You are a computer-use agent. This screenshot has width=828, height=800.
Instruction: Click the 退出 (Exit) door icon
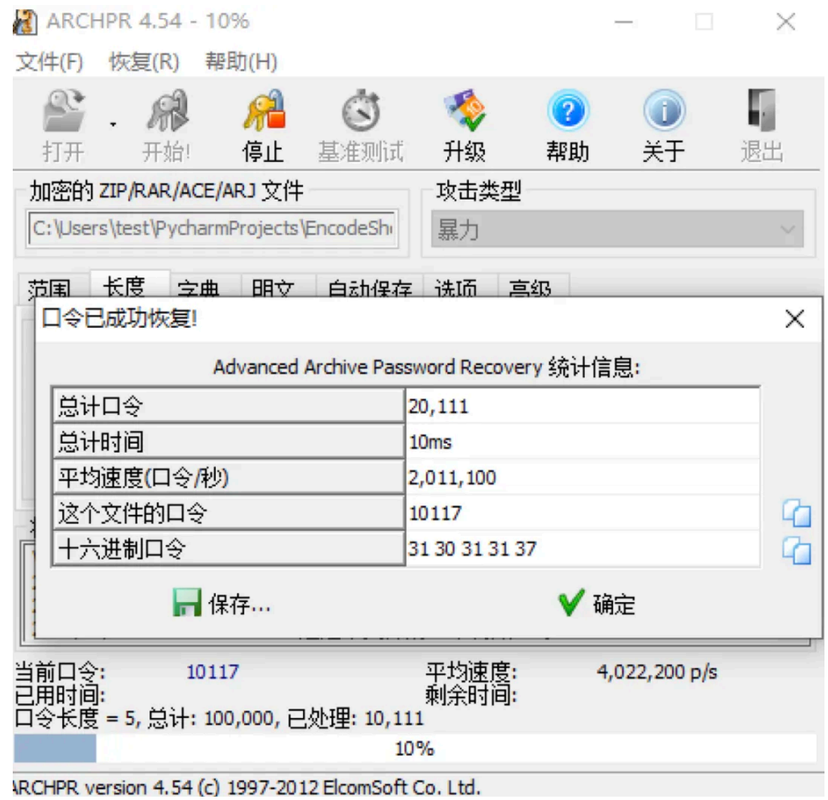[762, 110]
